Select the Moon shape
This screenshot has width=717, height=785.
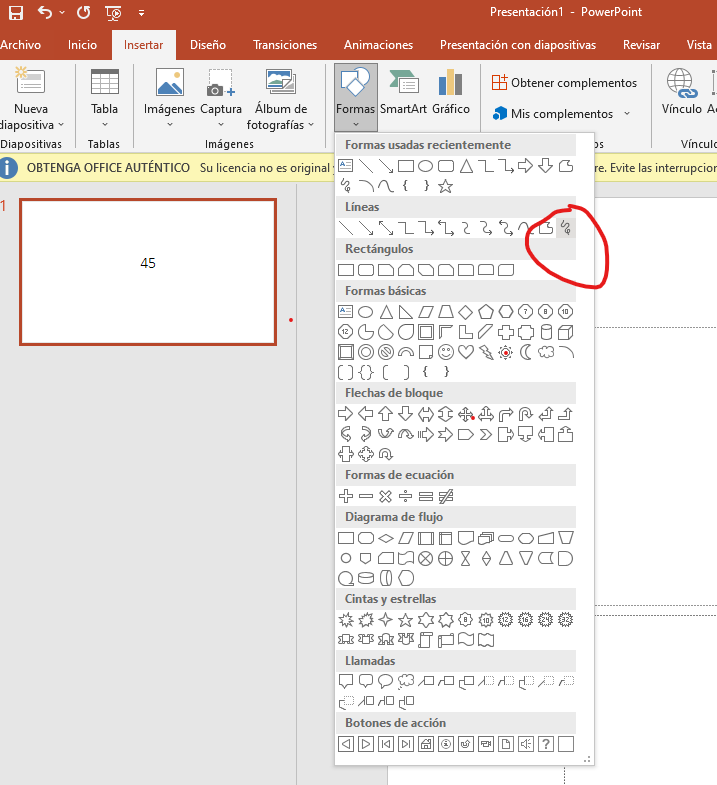click(526, 352)
